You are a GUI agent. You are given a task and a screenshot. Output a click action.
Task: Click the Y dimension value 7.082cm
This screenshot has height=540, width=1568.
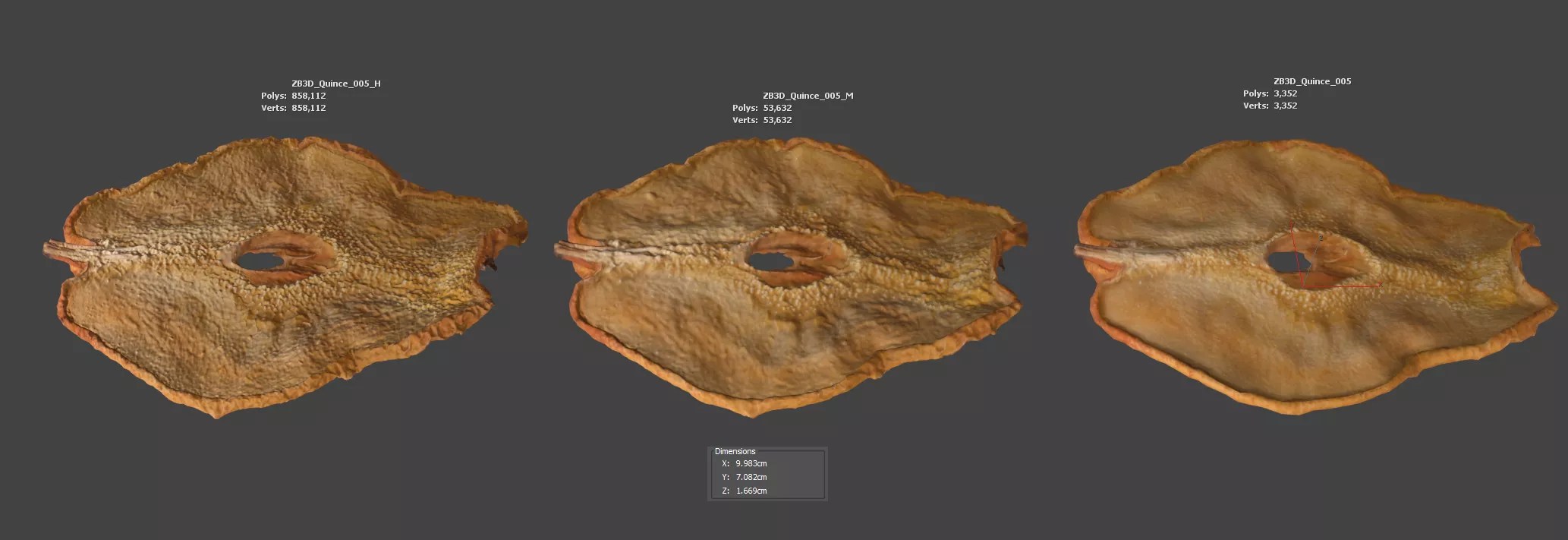tap(751, 477)
